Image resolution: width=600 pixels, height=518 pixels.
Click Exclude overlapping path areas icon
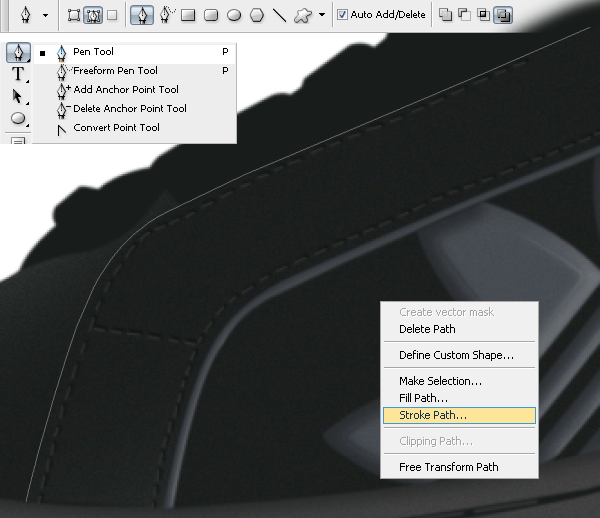coord(503,15)
